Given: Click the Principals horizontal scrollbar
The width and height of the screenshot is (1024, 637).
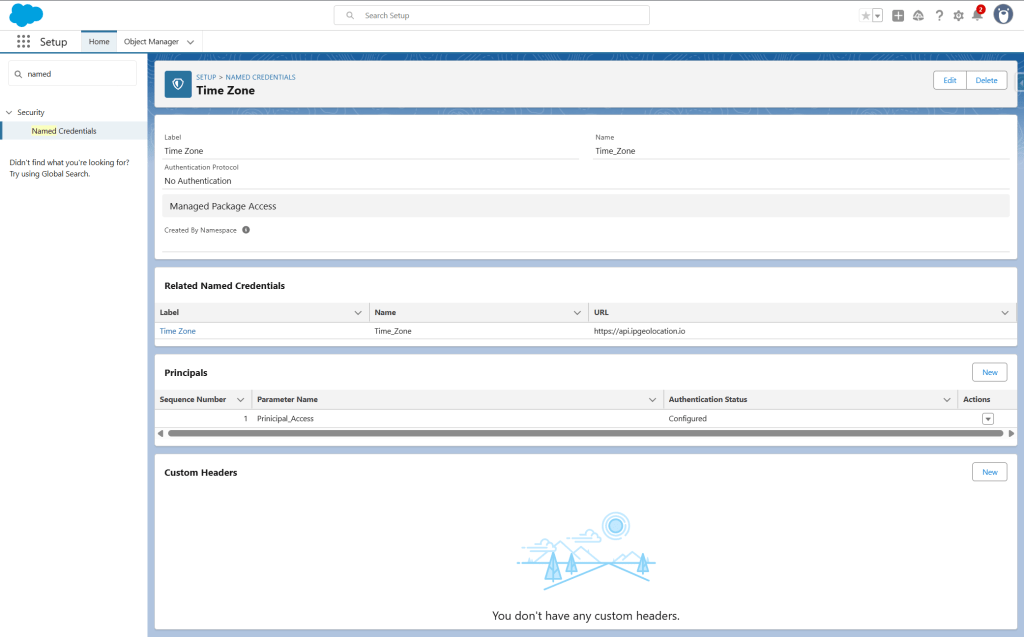Looking at the screenshot, I should pos(585,434).
